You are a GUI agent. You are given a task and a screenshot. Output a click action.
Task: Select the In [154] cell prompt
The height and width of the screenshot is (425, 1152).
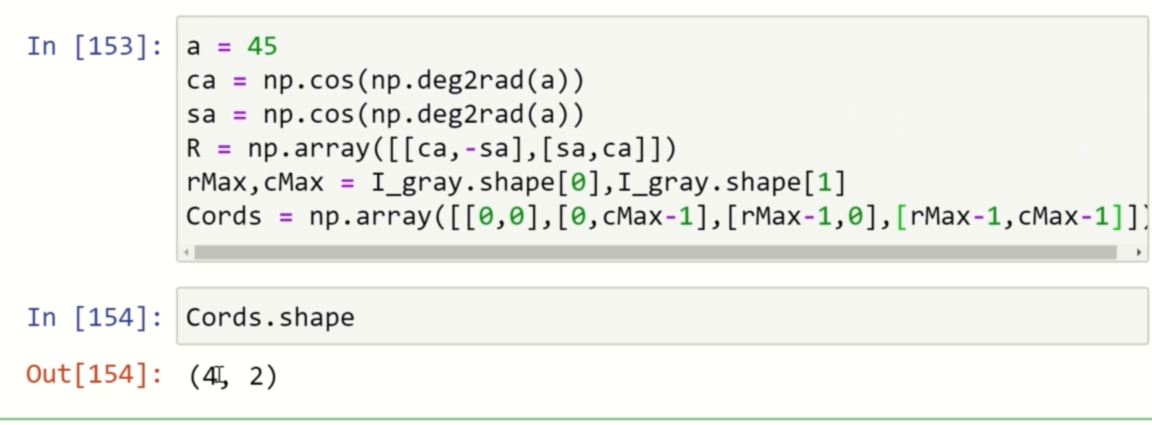tap(94, 318)
